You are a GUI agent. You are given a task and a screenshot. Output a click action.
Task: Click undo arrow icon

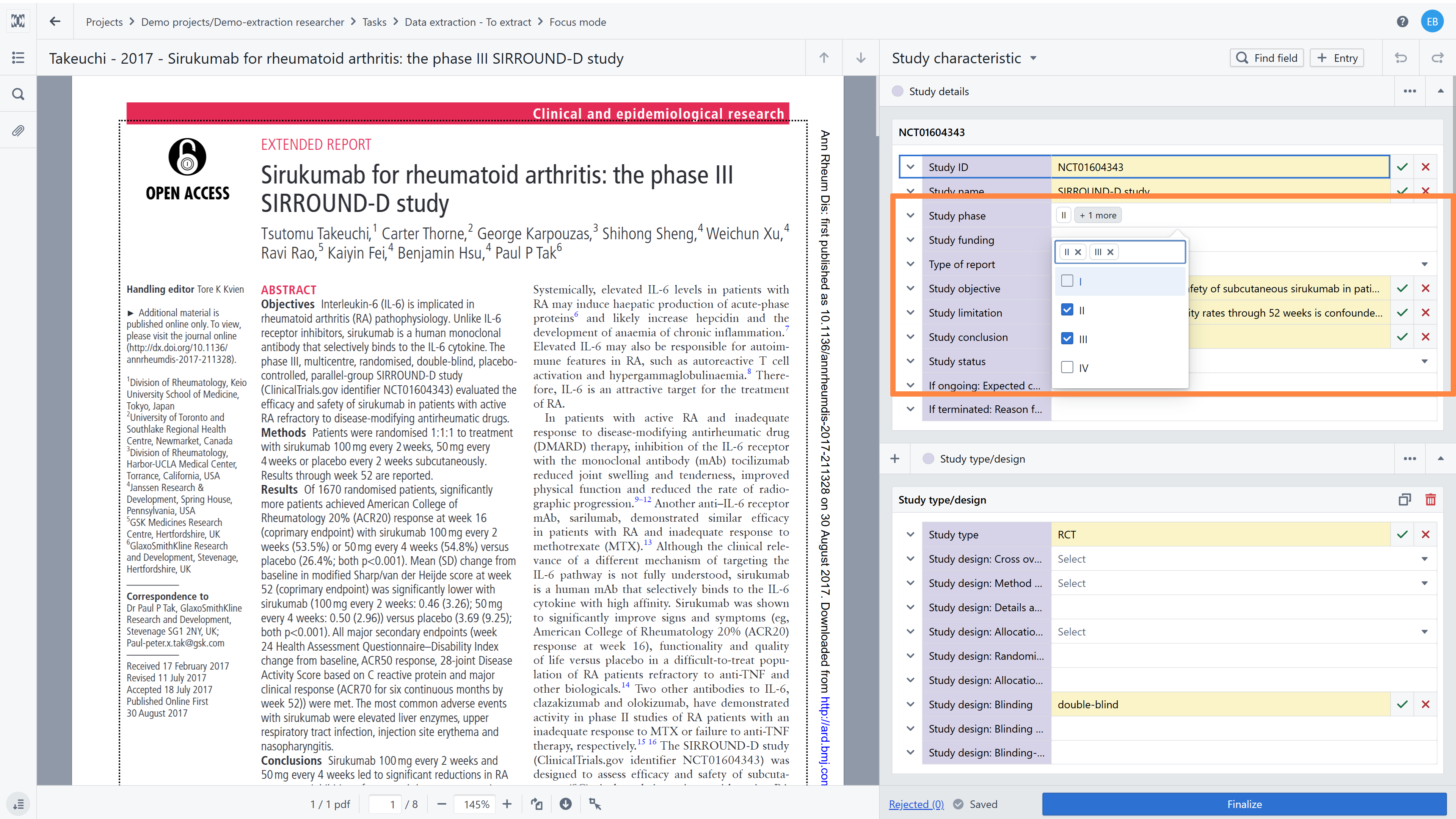(x=1401, y=58)
